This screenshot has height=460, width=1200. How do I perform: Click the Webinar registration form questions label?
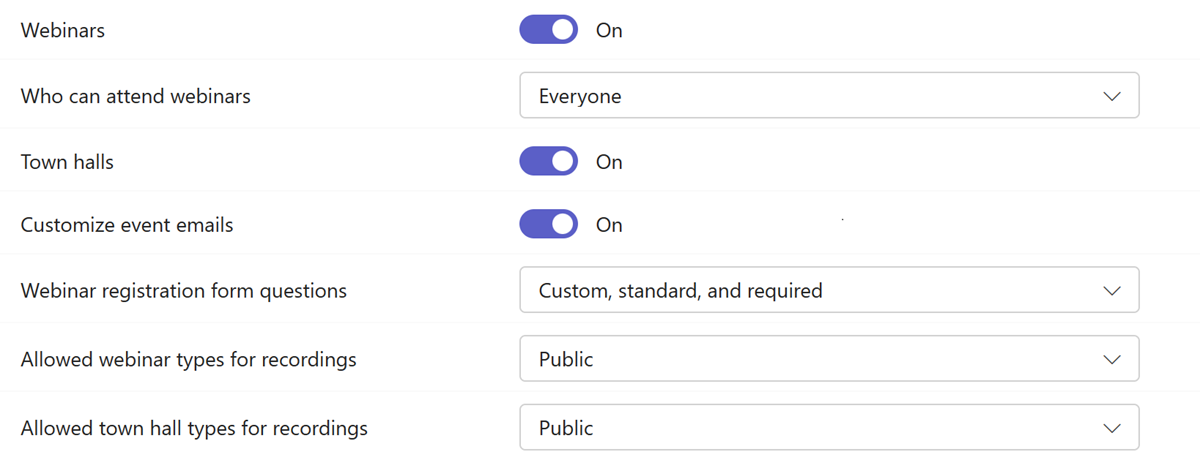(x=184, y=291)
